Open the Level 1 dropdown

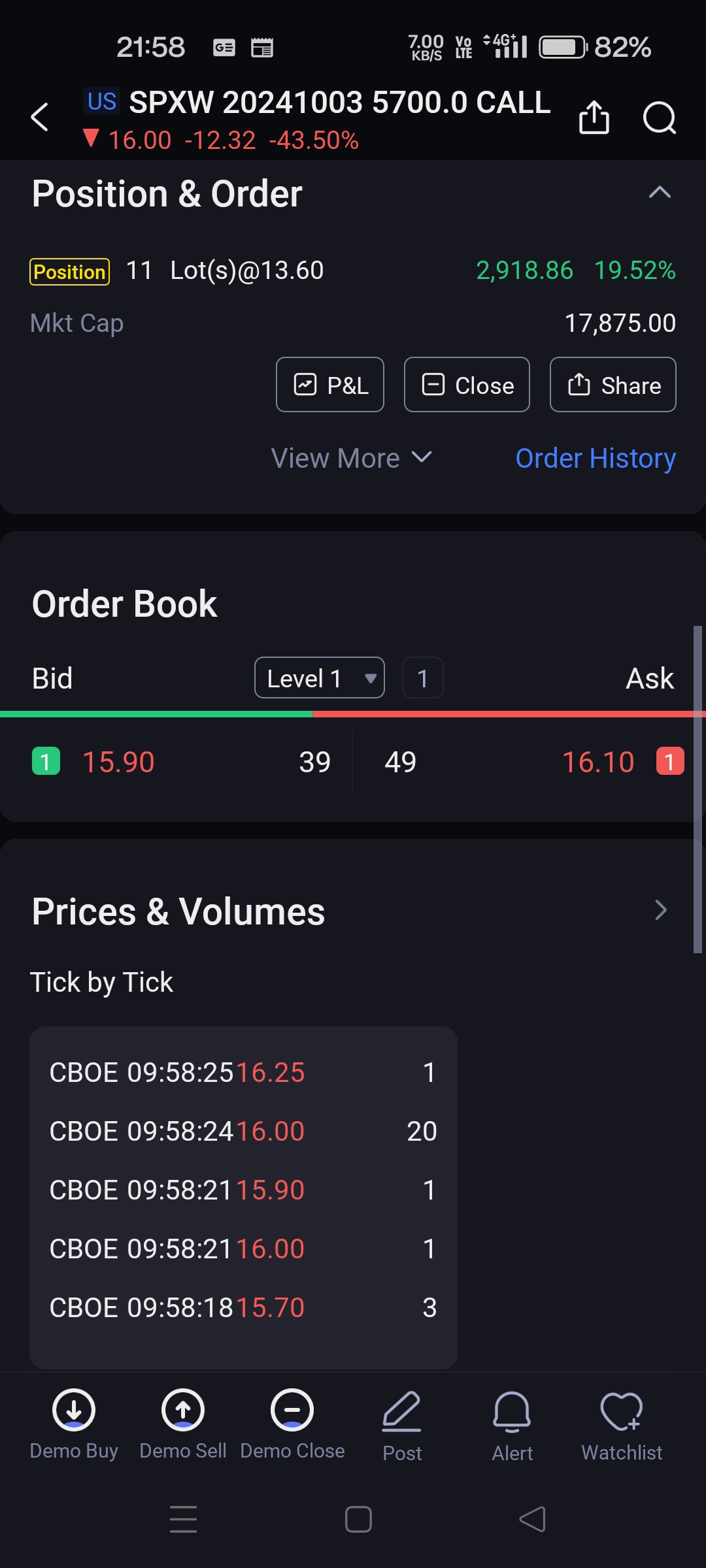pyautogui.click(x=319, y=678)
